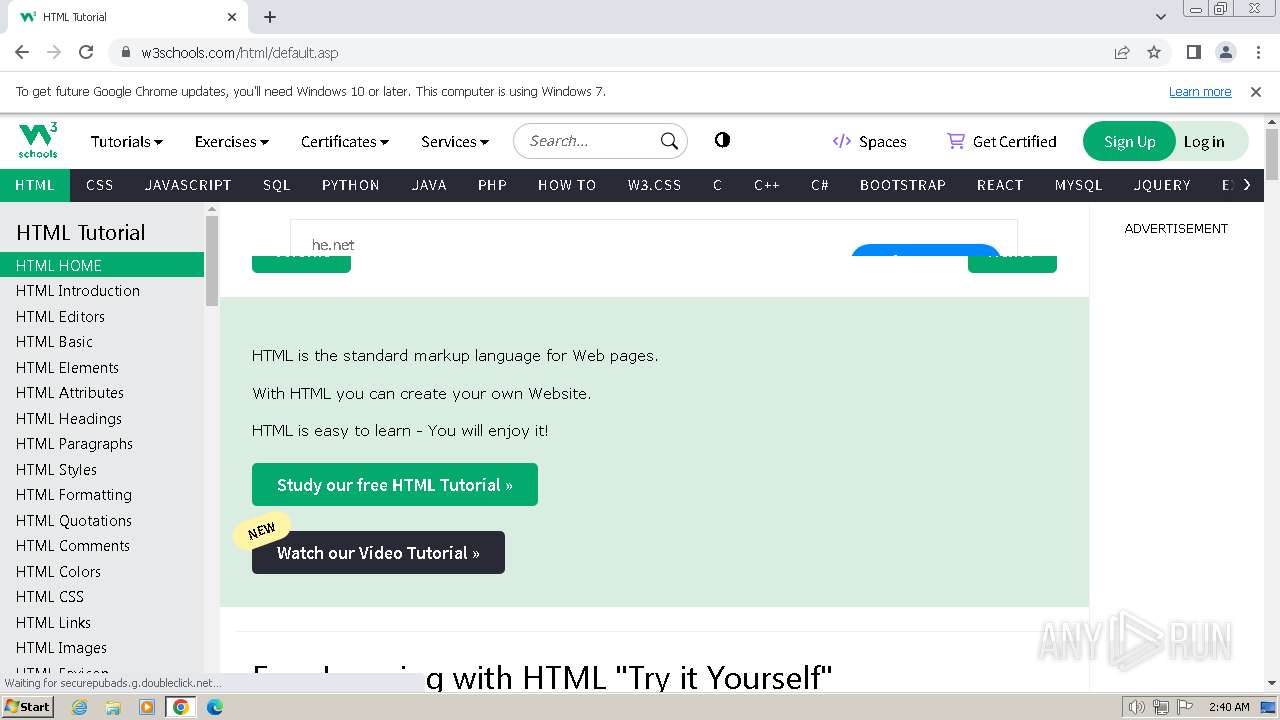
Task: Open HTML Attributes in the sidebar
Action: 102,393
